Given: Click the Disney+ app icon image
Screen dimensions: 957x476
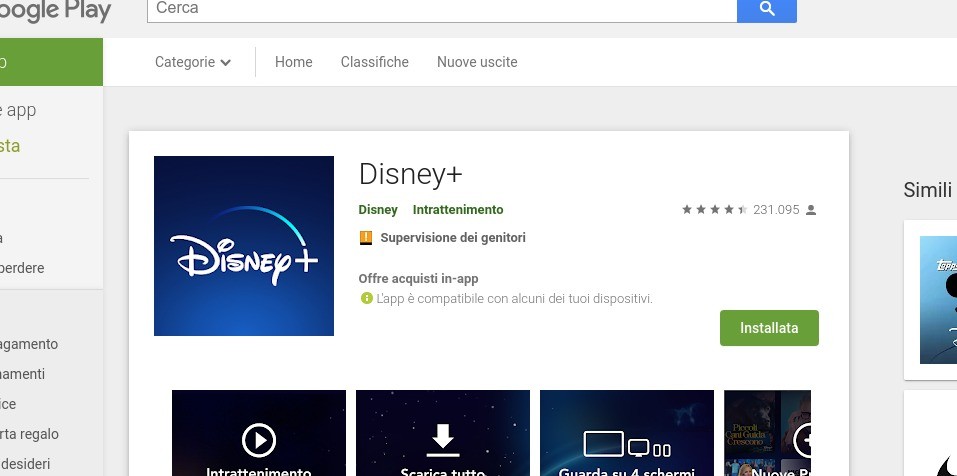Looking at the screenshot, I should [x=244, y=246].
